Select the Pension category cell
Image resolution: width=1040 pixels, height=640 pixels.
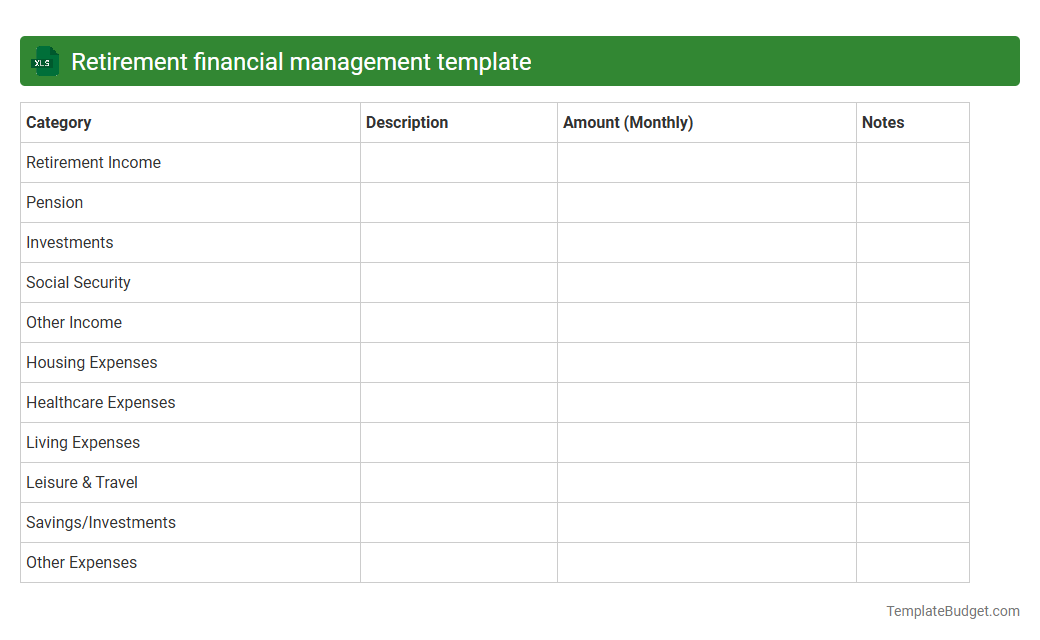tap(54, 202)
